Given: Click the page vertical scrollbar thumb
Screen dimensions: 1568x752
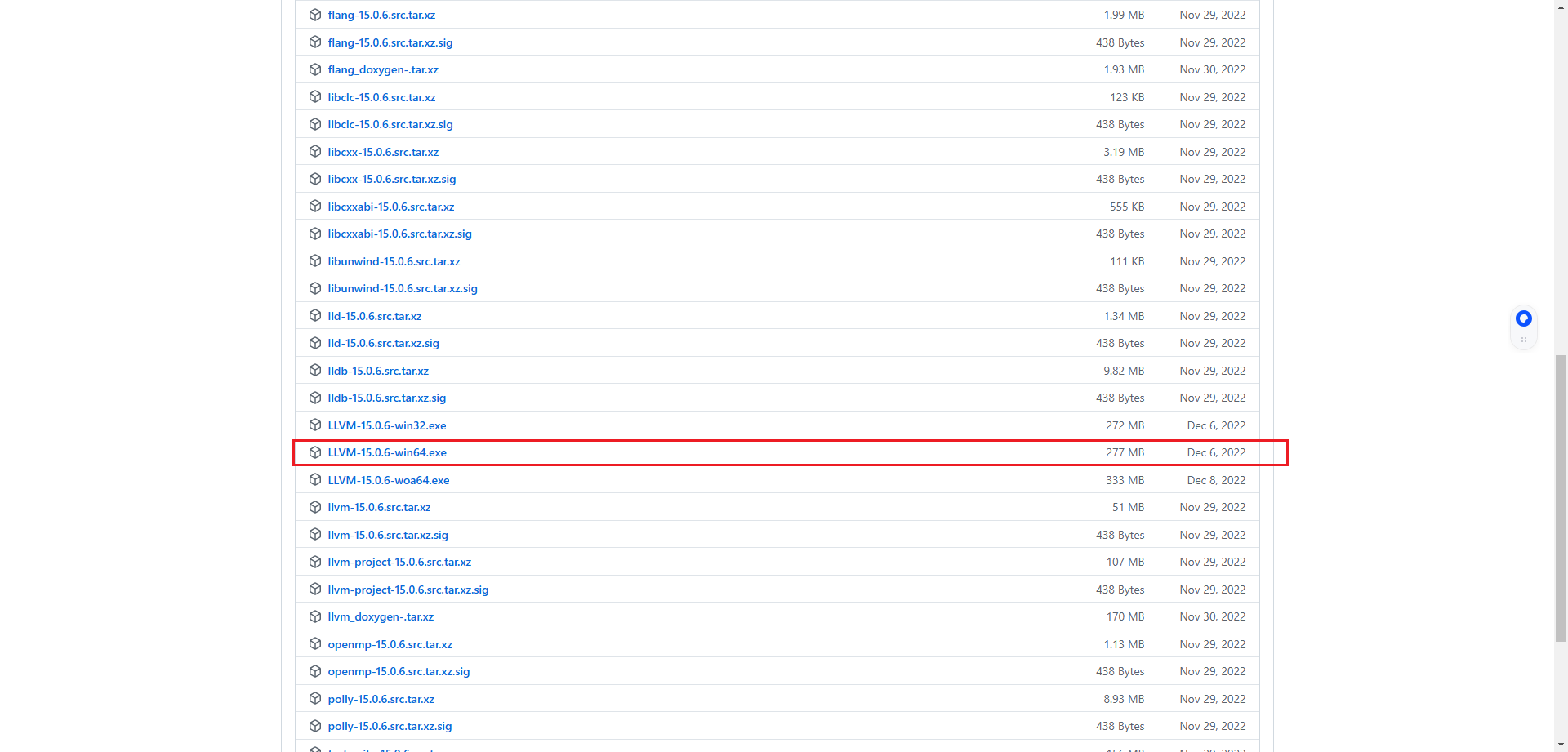Looking at the screenshot, I should click(1561, 498).
